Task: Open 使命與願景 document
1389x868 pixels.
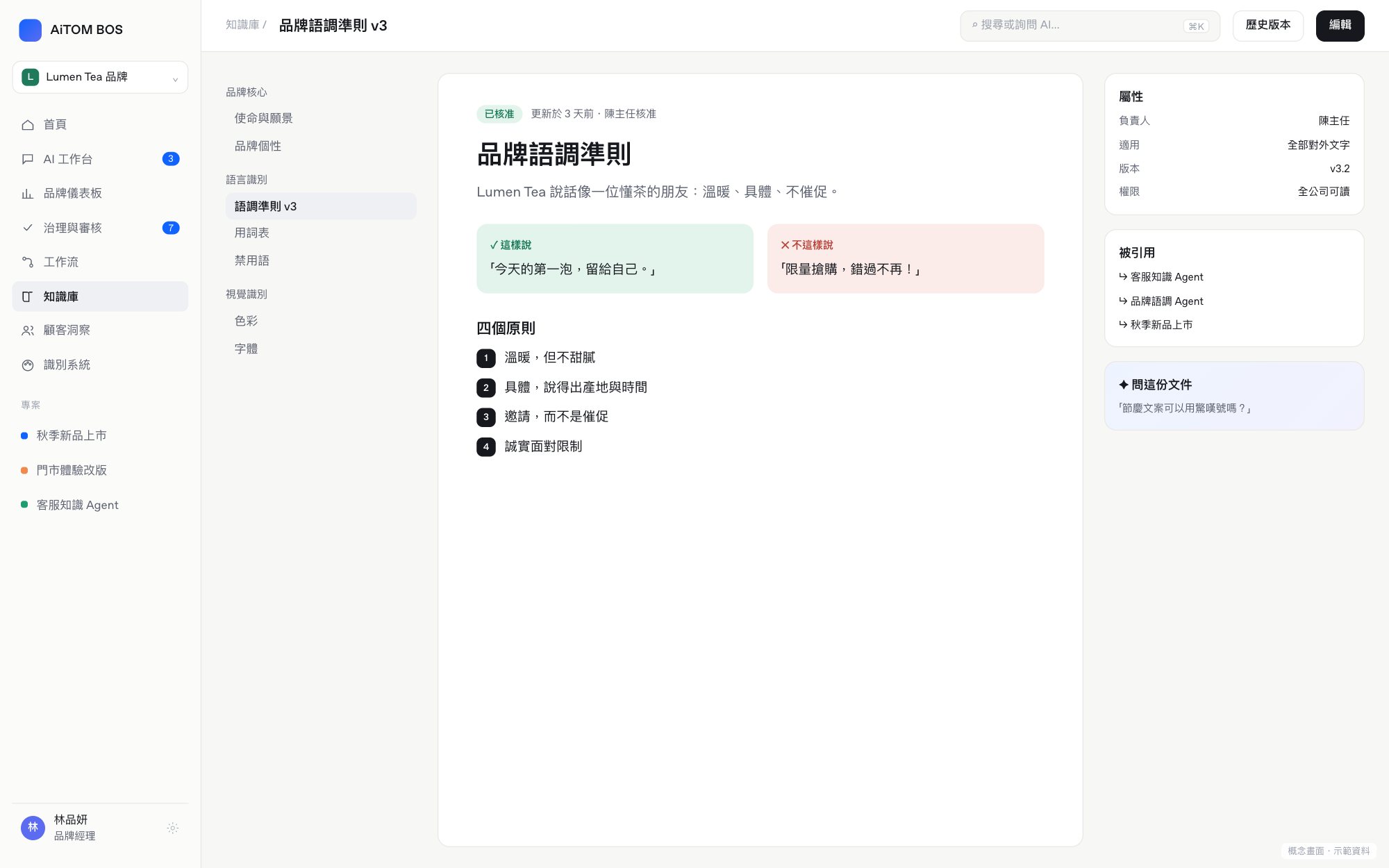Action: (x=321, y=118)
